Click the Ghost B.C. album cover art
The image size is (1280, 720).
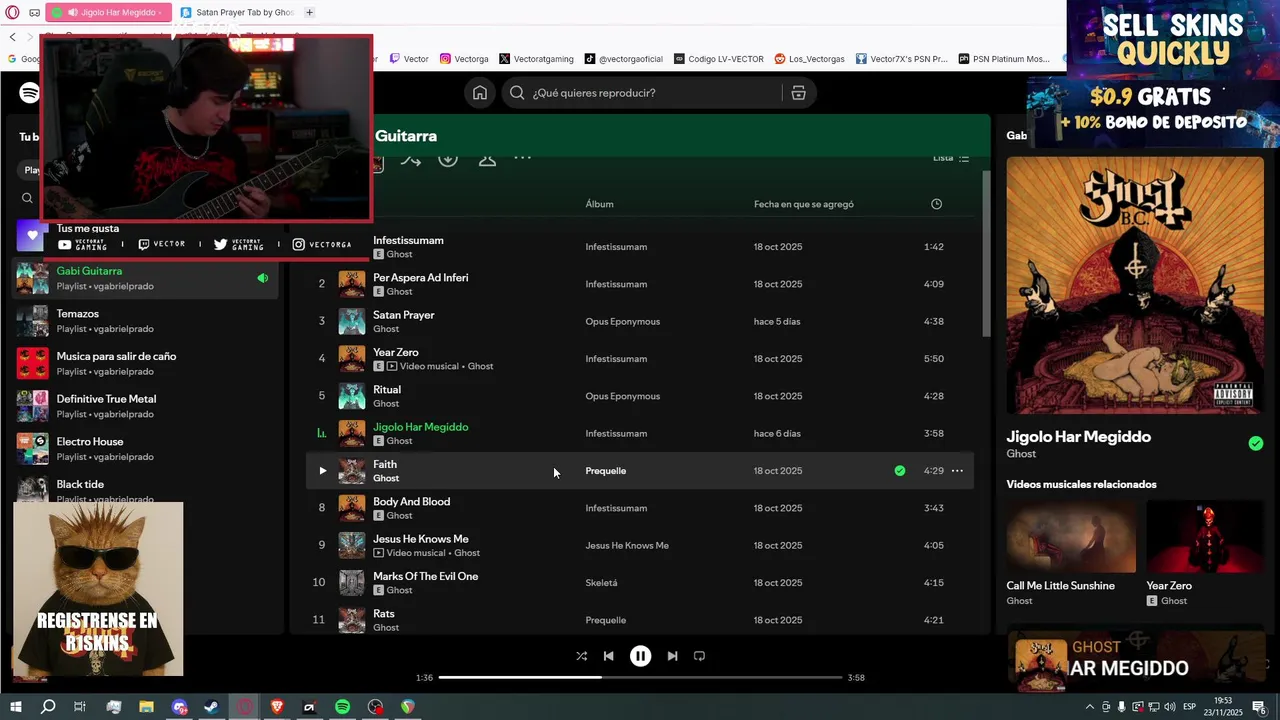pos(1135,285)
